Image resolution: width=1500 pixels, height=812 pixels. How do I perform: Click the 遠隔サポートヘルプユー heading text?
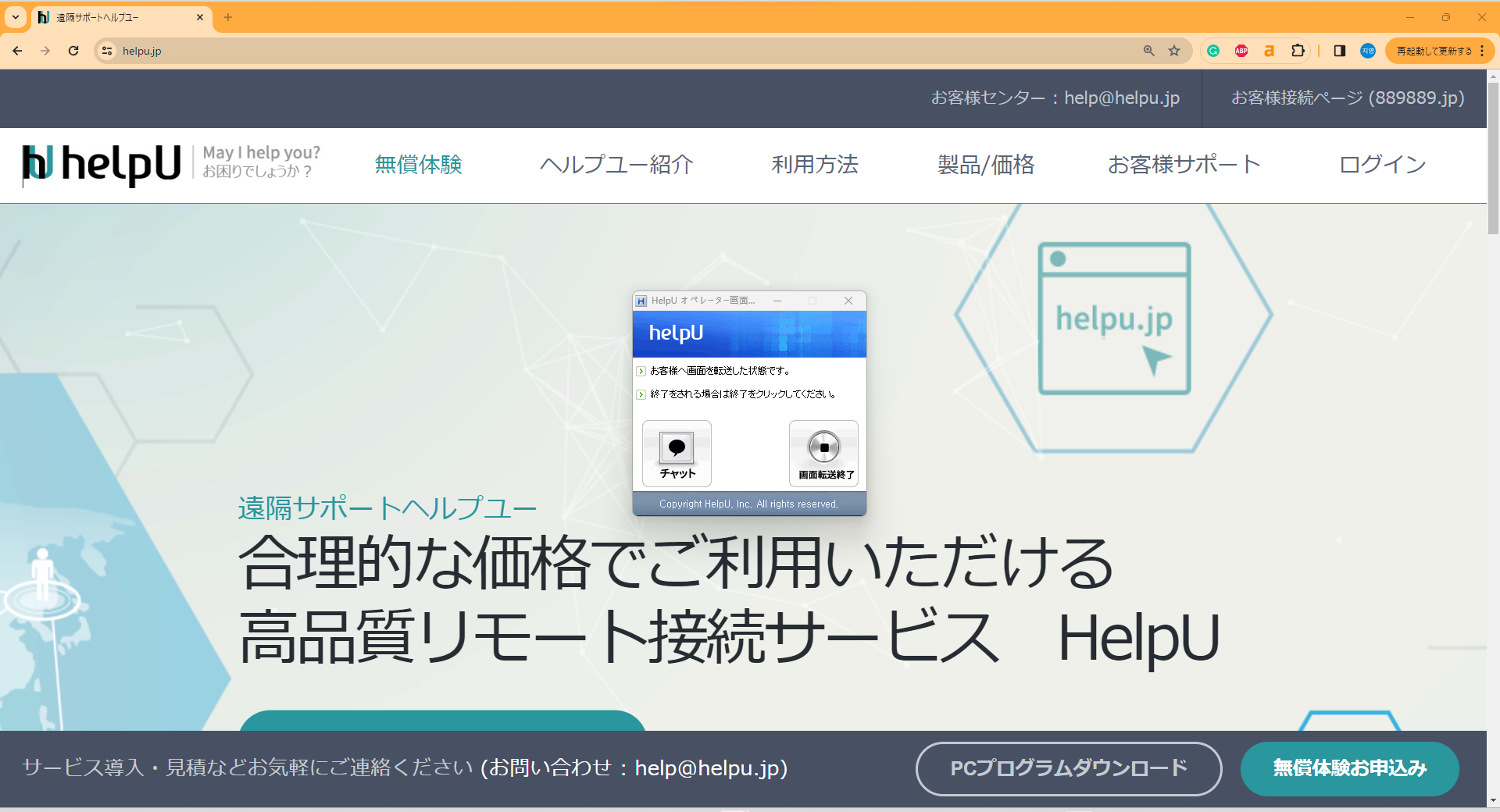point(387,508)
